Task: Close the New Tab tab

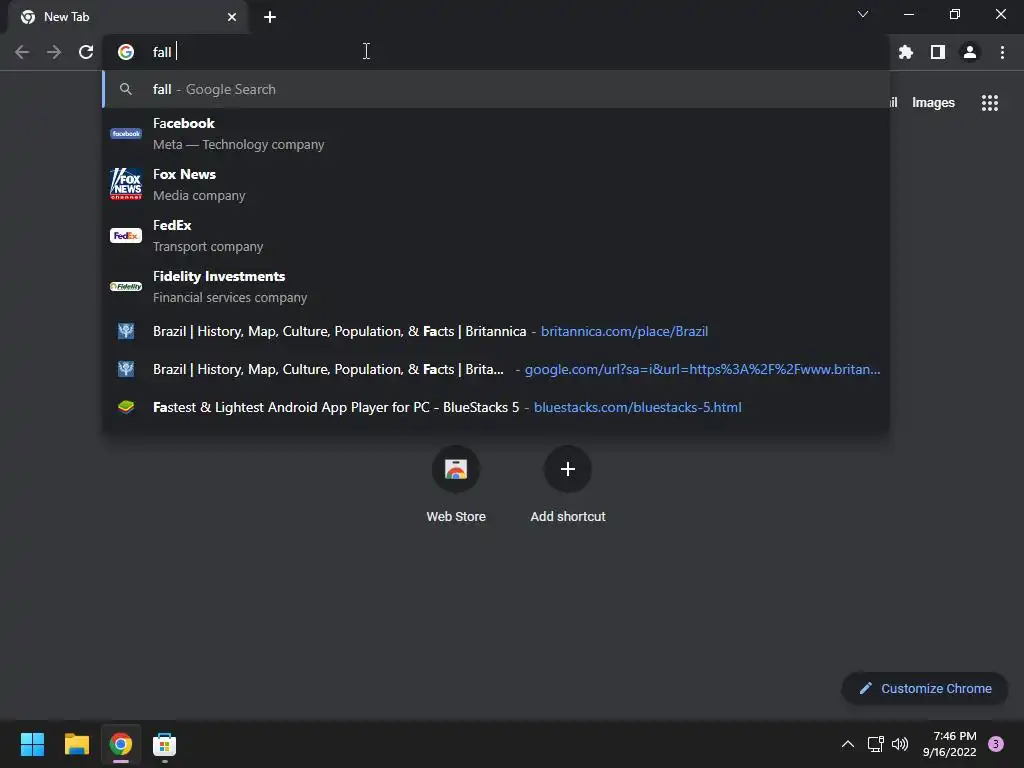Action: (232, 17)
